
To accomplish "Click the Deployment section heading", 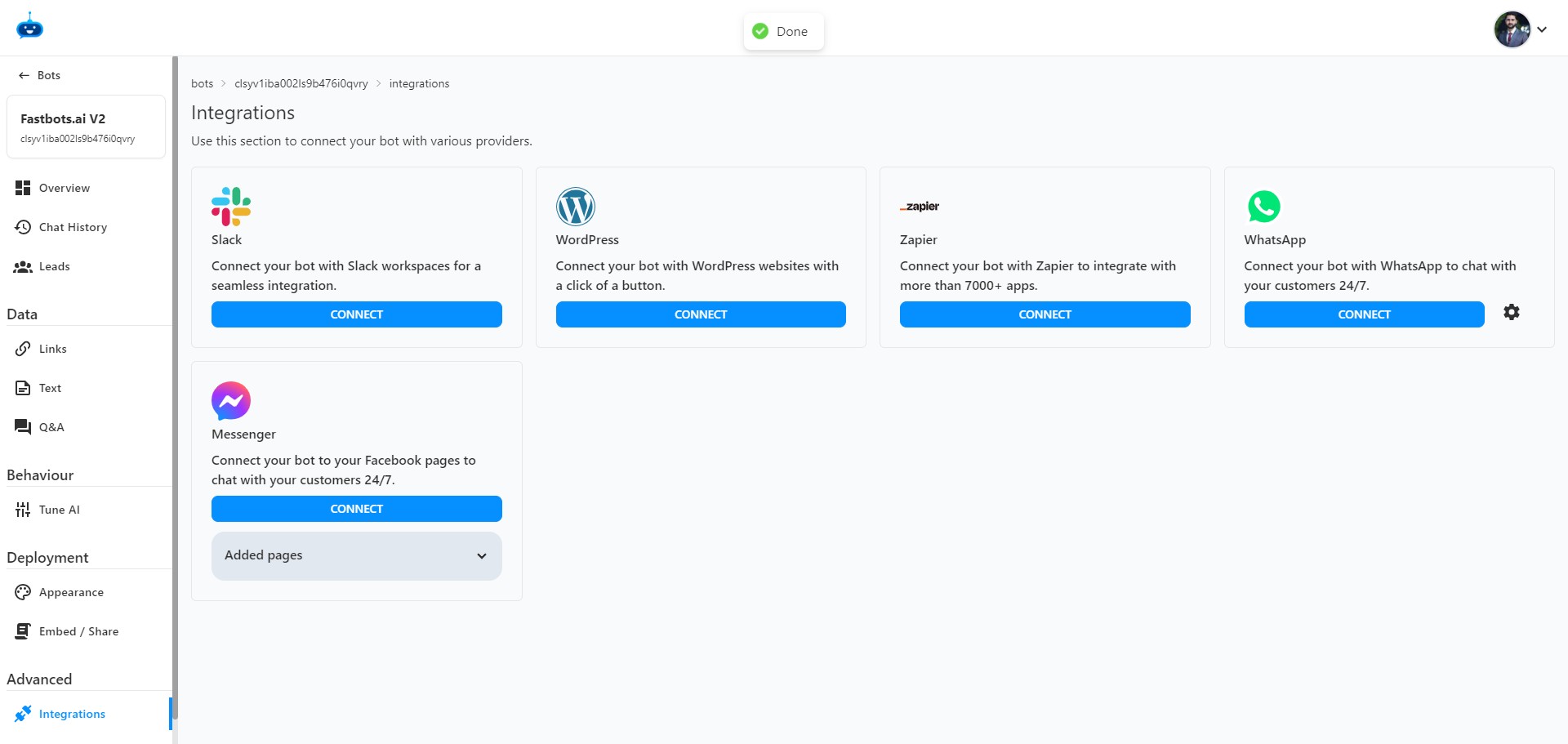I will click(47, 557).
